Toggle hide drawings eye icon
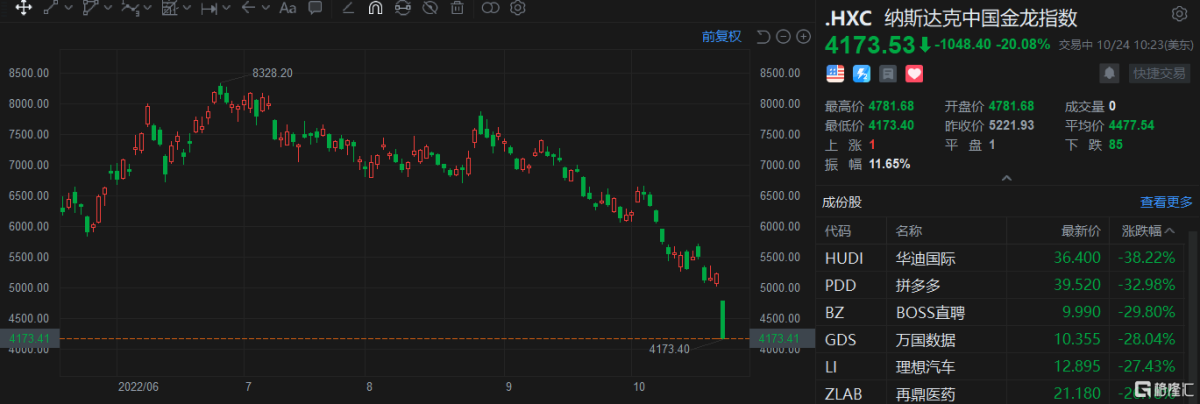Screen dimensions: 1200x404 pos(430,8)
